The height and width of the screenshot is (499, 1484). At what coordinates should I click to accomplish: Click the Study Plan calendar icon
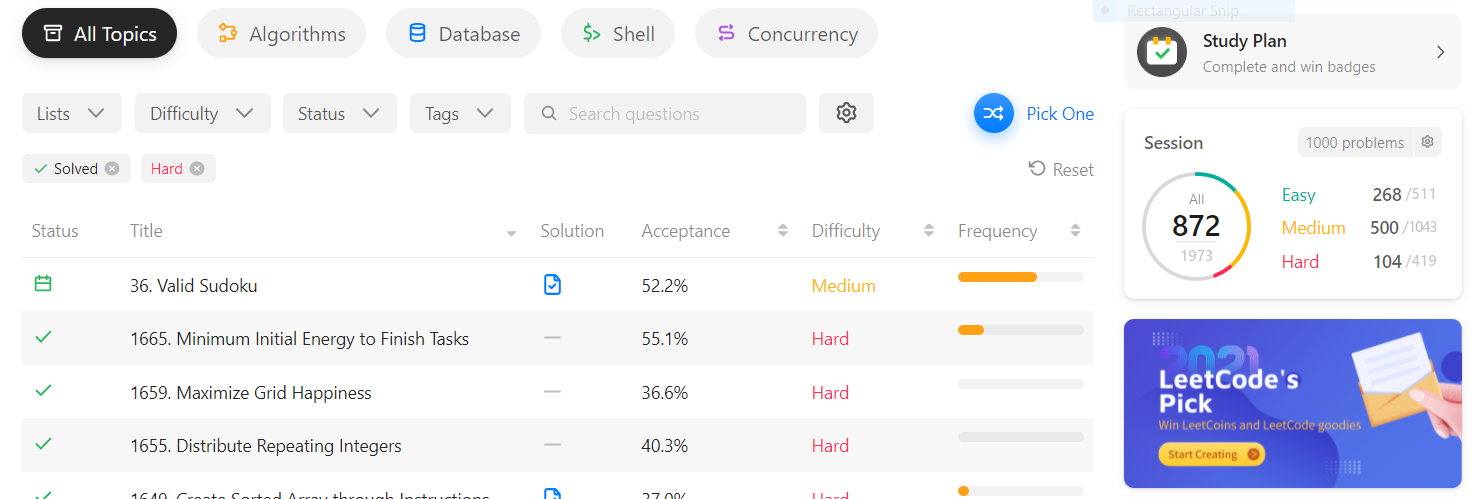(x=1162, y=53)
